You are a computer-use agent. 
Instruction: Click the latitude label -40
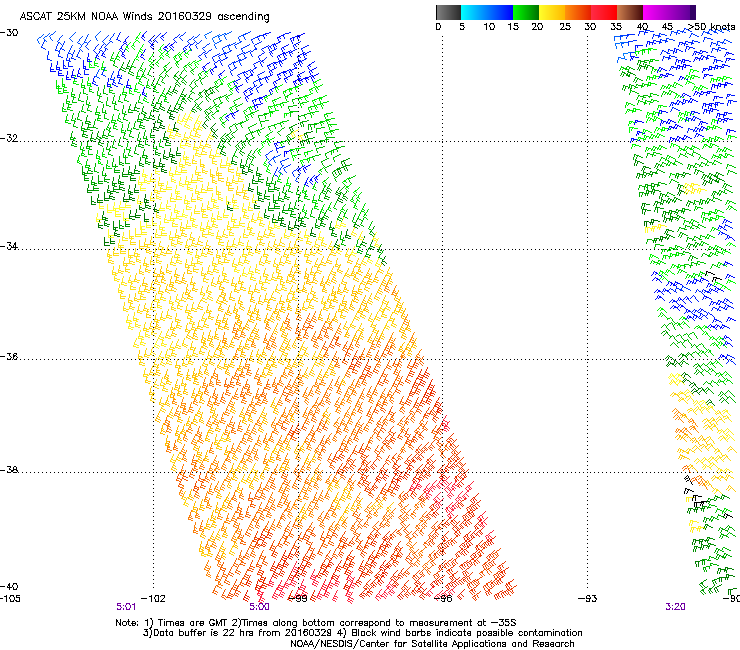9,586
